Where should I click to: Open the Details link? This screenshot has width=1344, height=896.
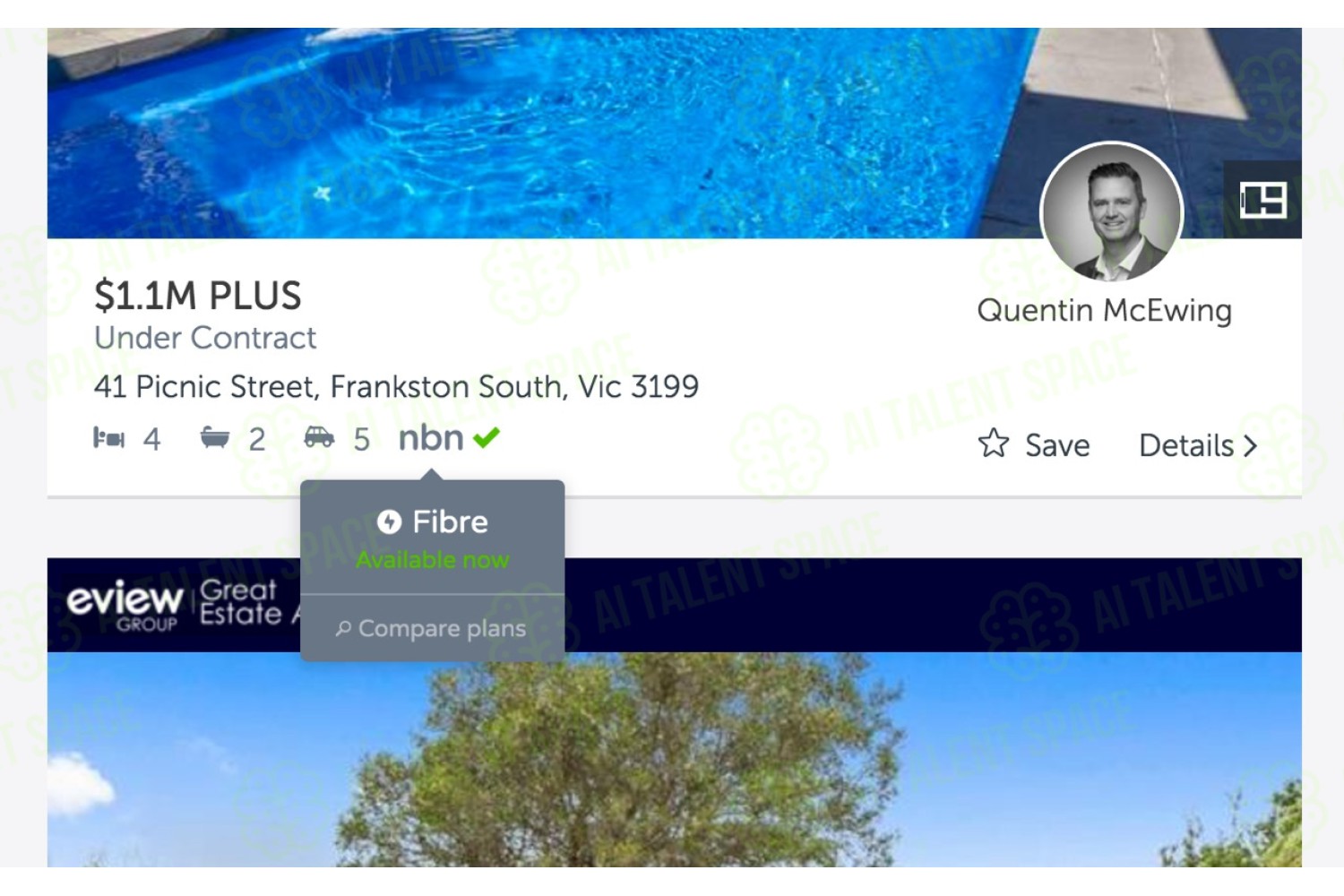click(1198, 445)
